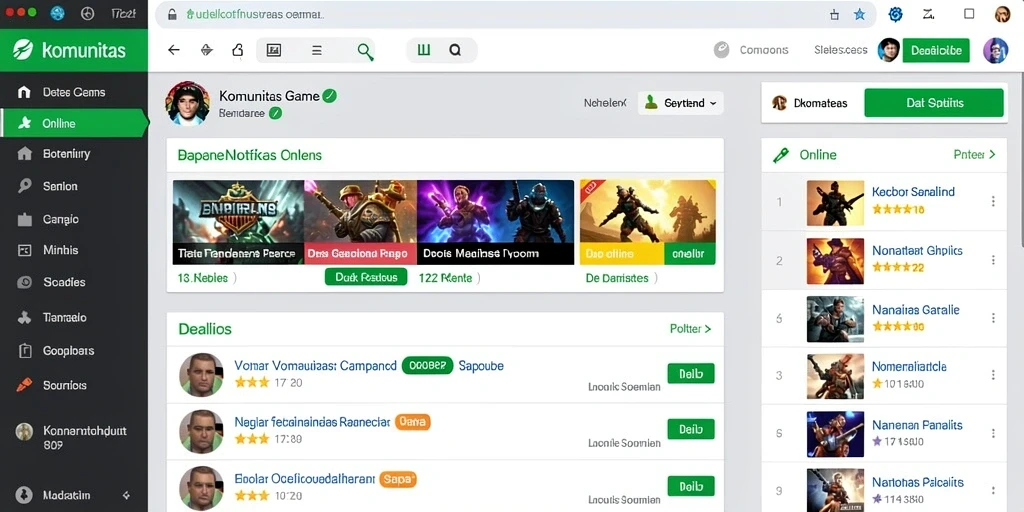
Task: Click the Dkomateas label in the right panel
Action: pos(820,103)
